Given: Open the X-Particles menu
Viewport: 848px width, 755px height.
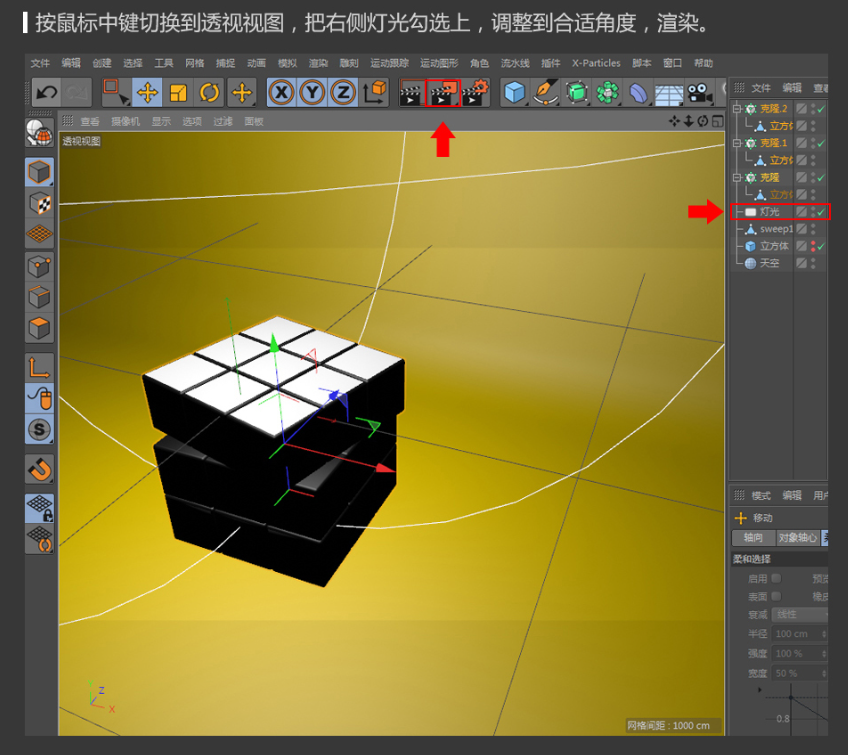Looking at the screenshot, I should point(595,63).
